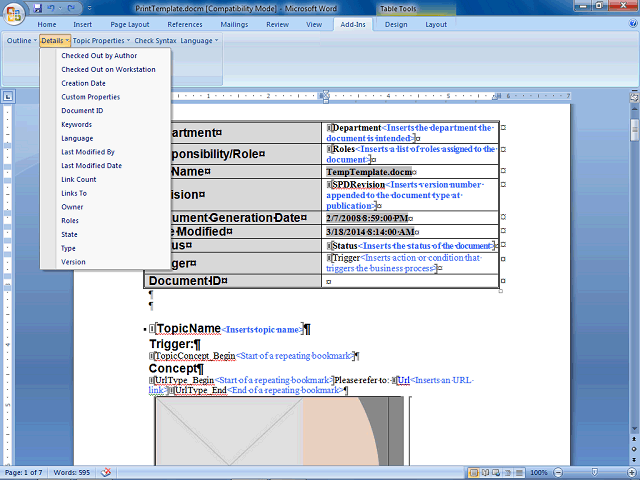Collapse the Details dropdown menu
The image size is (640, 480).
tap(55, 40)
